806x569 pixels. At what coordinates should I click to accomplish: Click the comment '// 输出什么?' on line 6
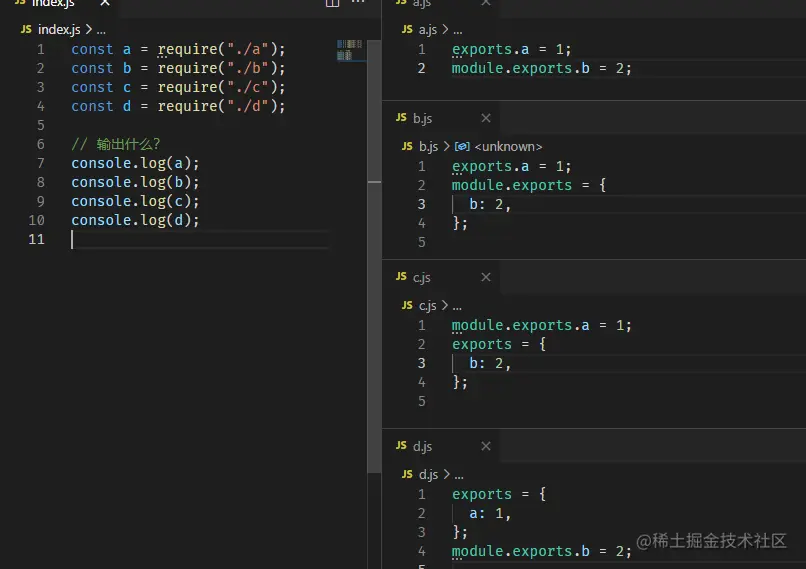coord(116,144)
